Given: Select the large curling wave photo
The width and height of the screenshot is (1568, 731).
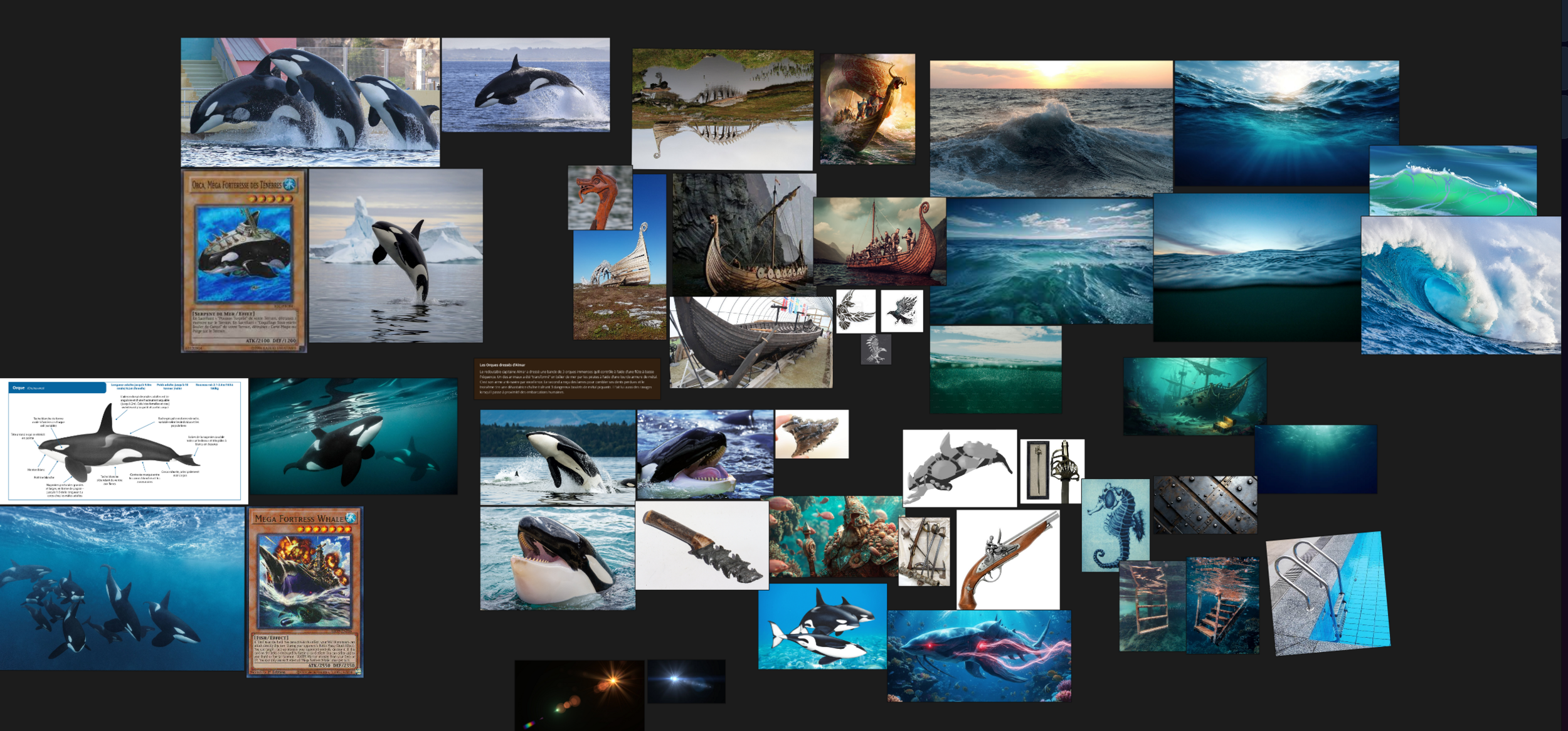Looking at the screenshot, I should pos(1460,285).
